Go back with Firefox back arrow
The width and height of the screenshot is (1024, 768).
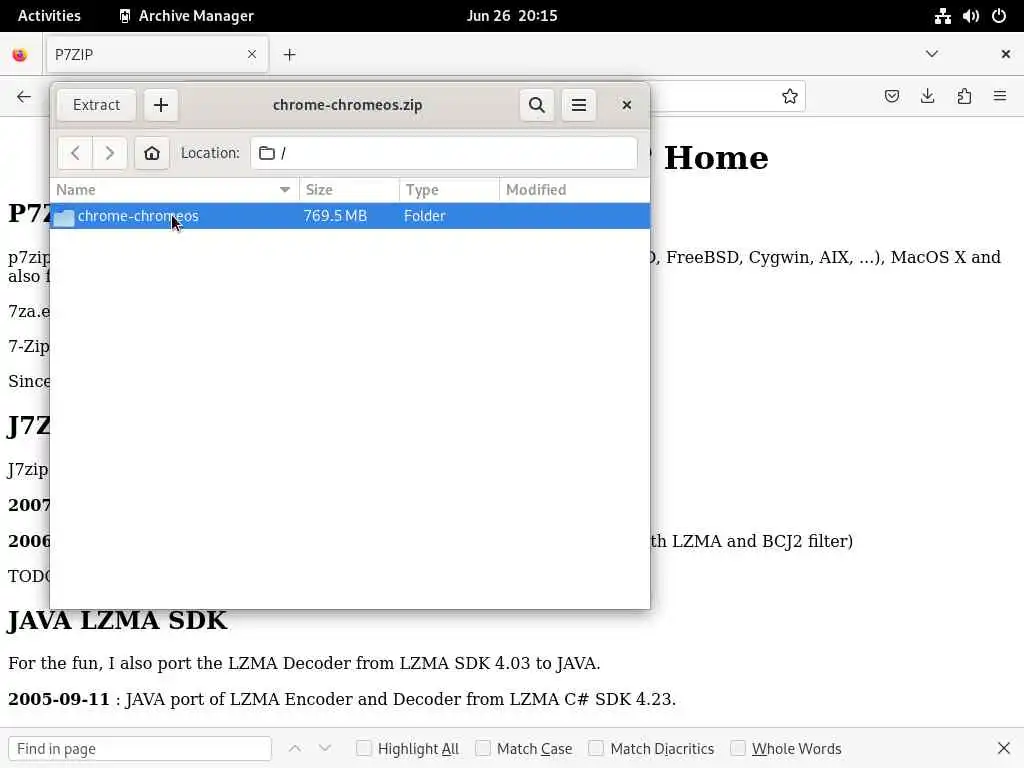(24, 97)
